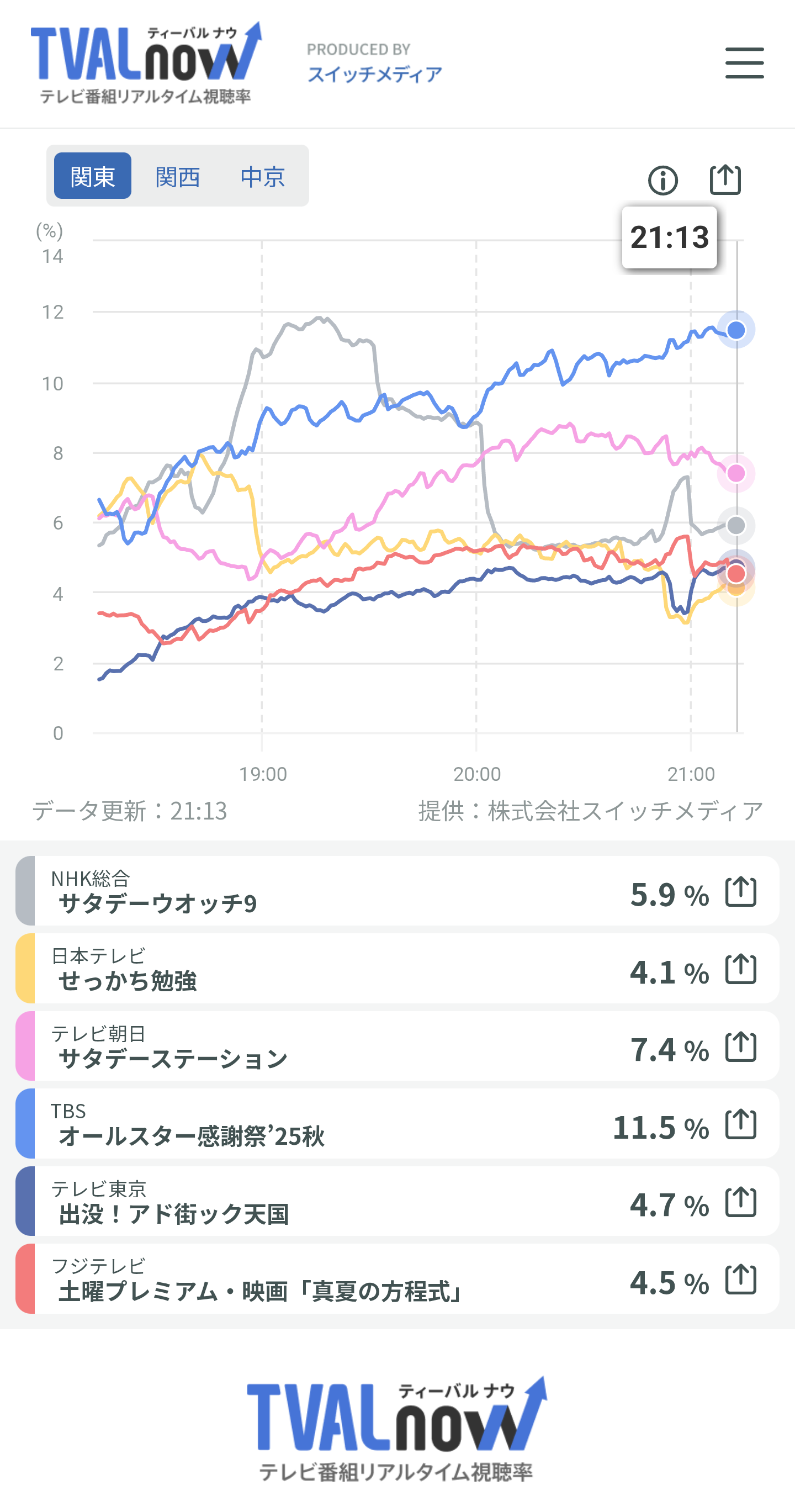Click the NHK総合 gray color swatch
This screenshot has height=1512, width=795.
(25, 891)
